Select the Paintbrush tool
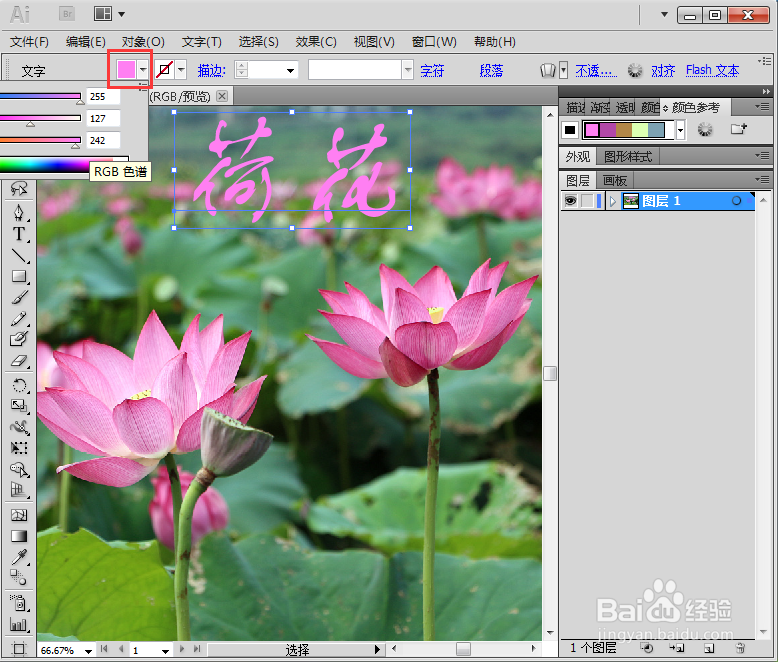Viewport: 778px width, 662px height. tap(19, 297)
